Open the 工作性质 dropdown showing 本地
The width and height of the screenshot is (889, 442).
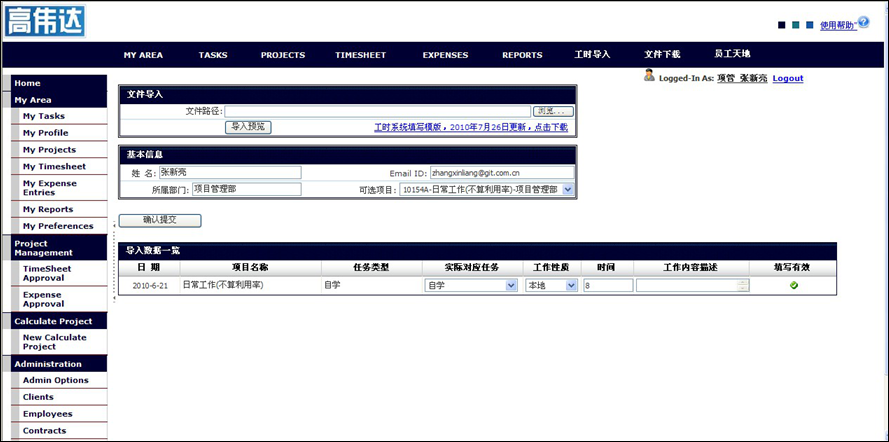[571, 285]
